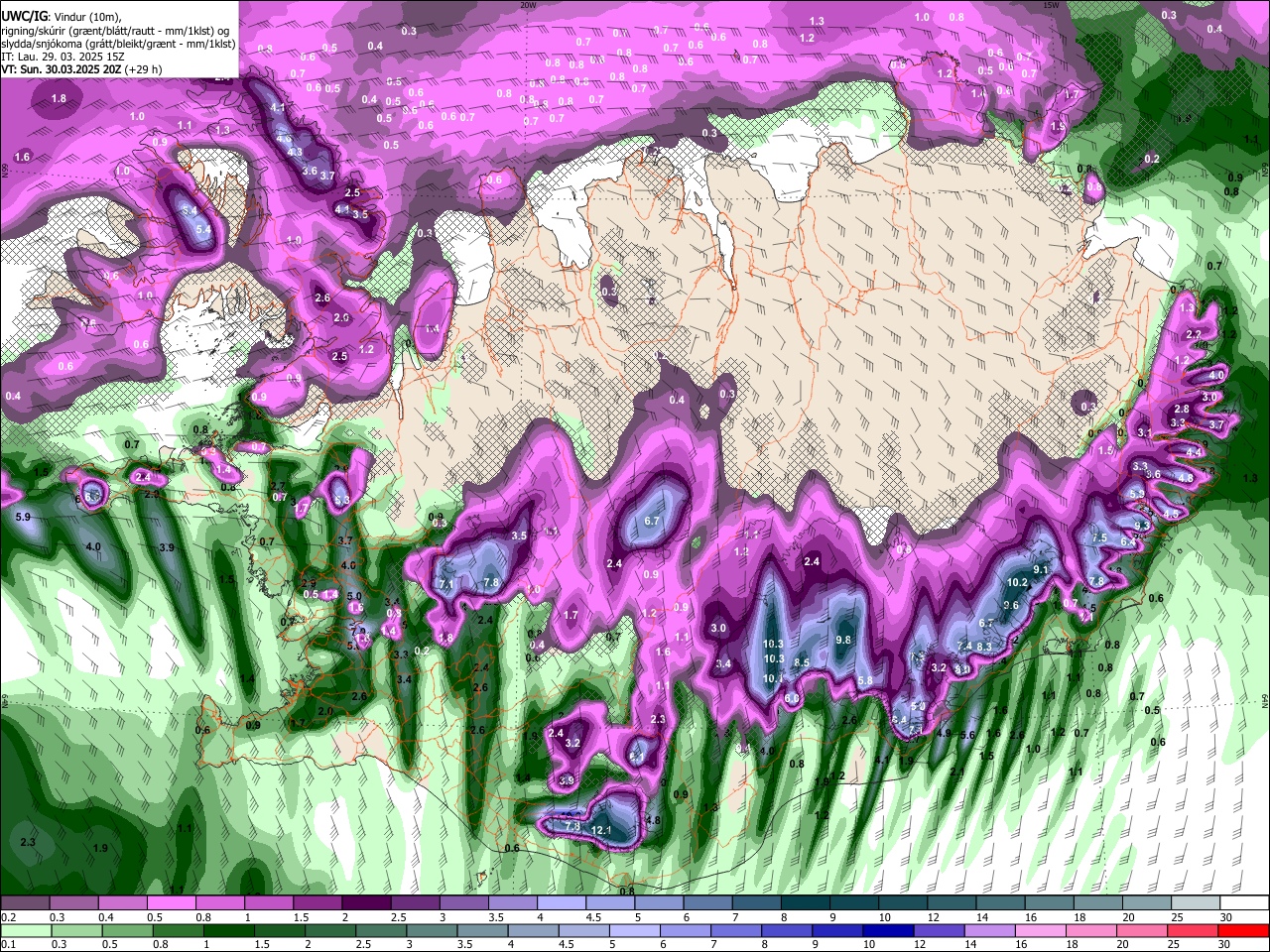
Task: Click the 0.1 label under the lower legend
Action: (8, 945)
